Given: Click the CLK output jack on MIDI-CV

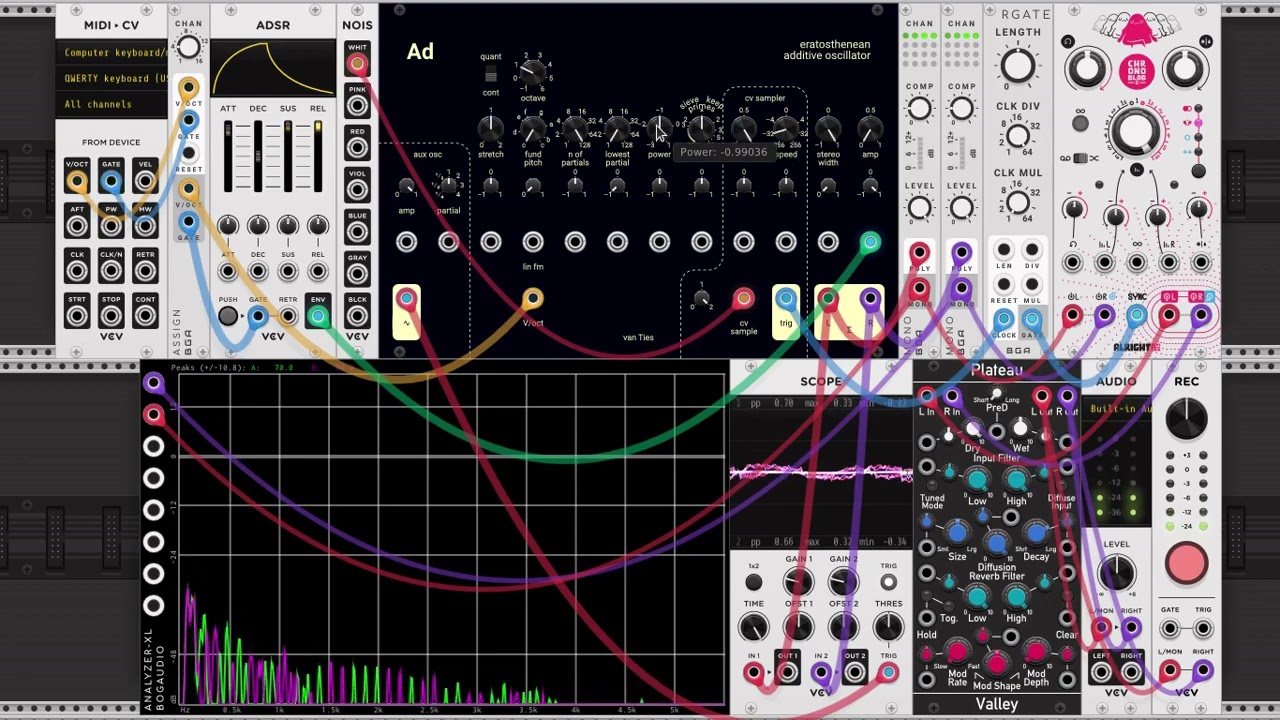Looking at the screenshot, I should [x=77, y=271].
